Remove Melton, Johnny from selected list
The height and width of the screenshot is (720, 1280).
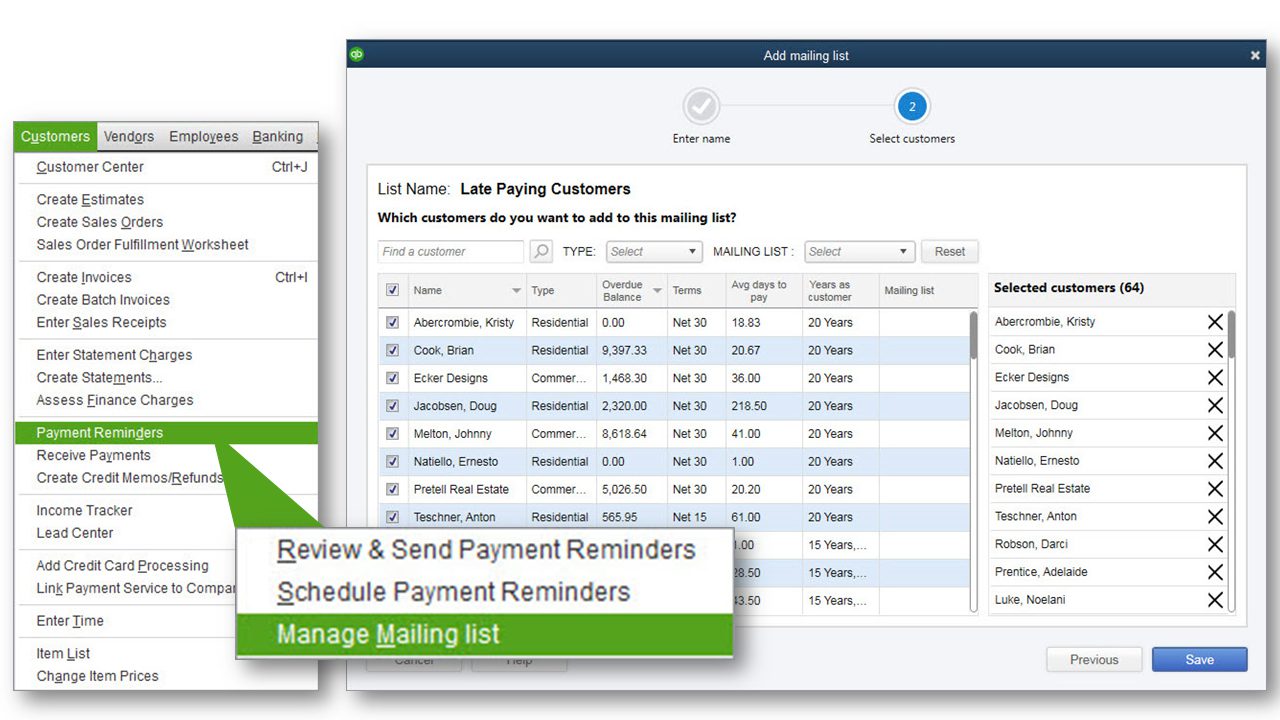[1215, 434]
